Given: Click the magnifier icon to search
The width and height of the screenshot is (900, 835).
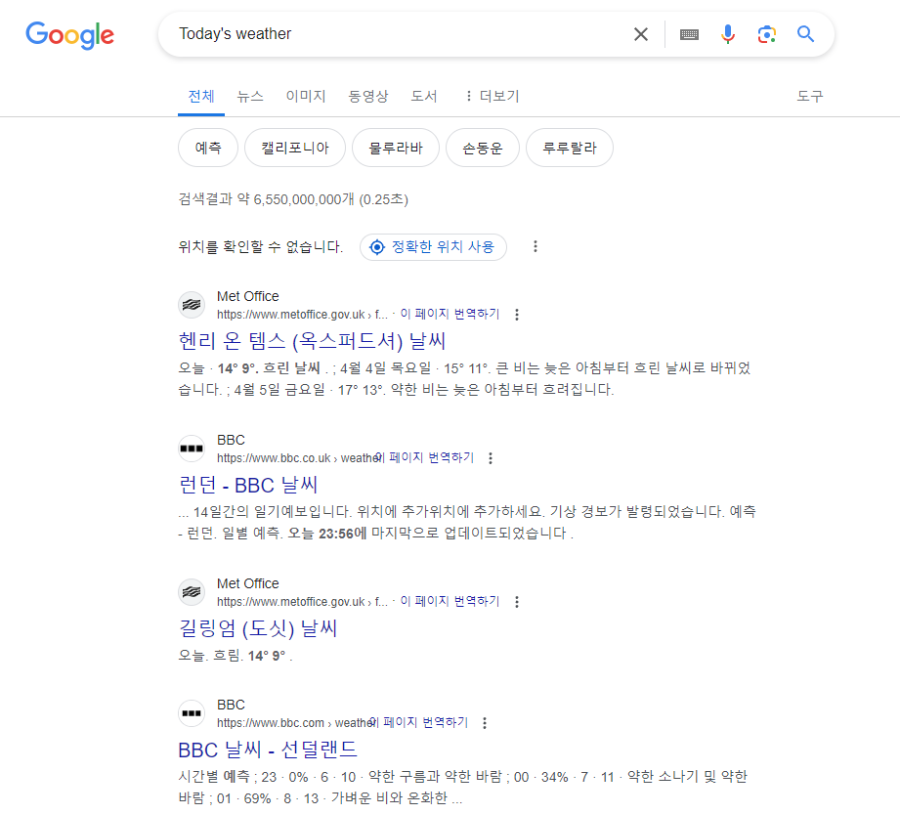Looking at the screenshot, I should [x=806, y=34].
